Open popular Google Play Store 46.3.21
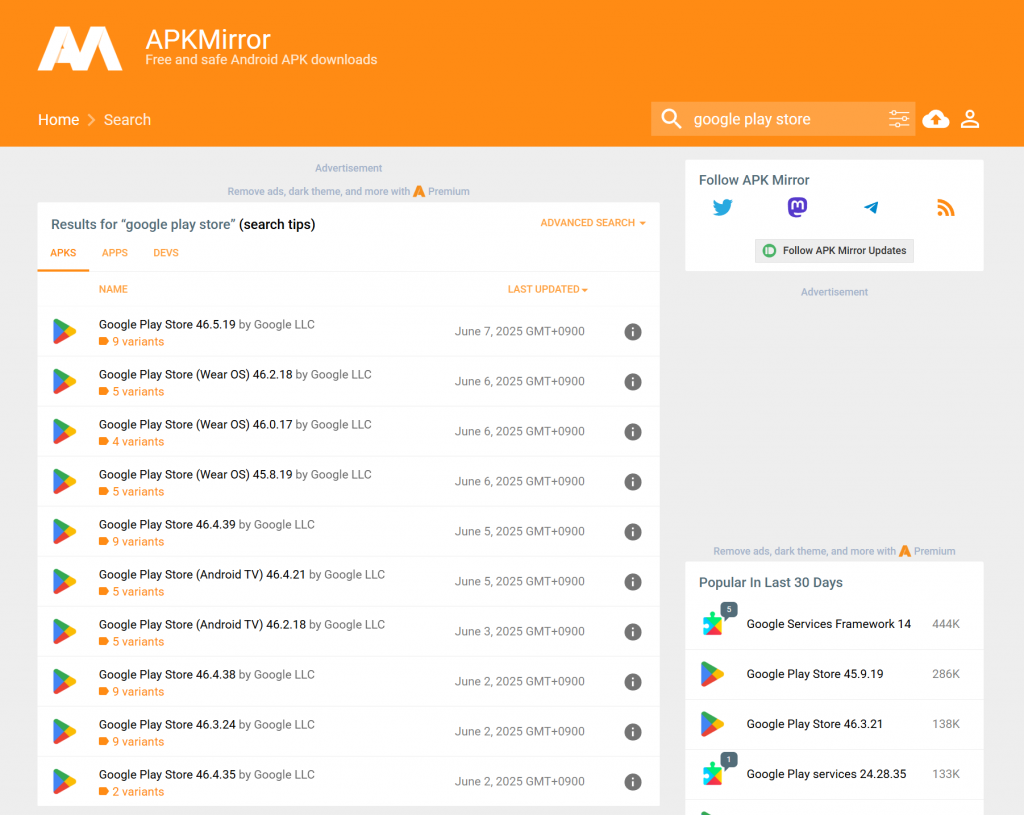Image resolution: width=1024 pixels, height=815 pixels. coord(814,724)
